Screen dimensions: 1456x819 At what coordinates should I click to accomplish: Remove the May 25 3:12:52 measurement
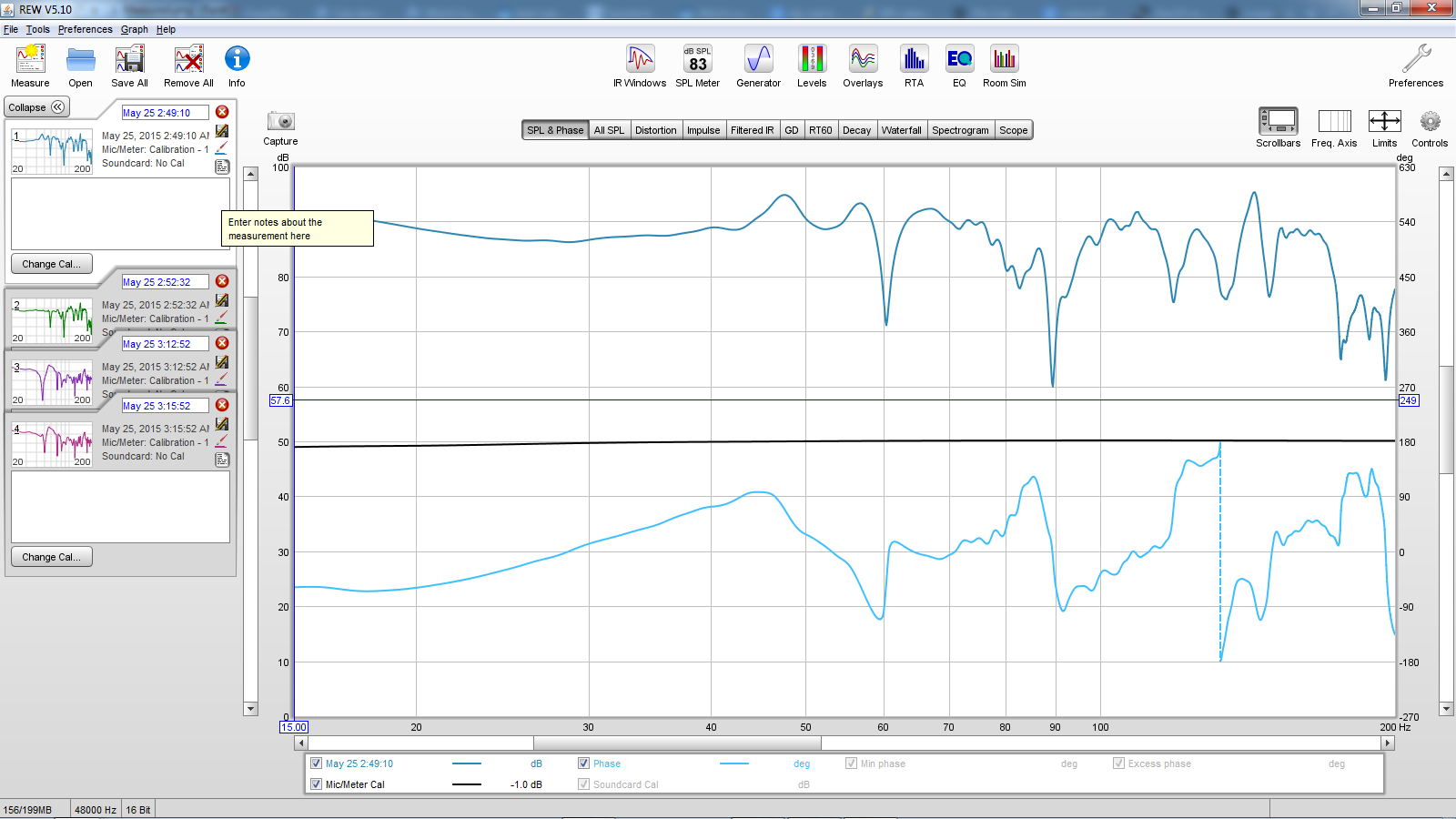pos(222,343)
